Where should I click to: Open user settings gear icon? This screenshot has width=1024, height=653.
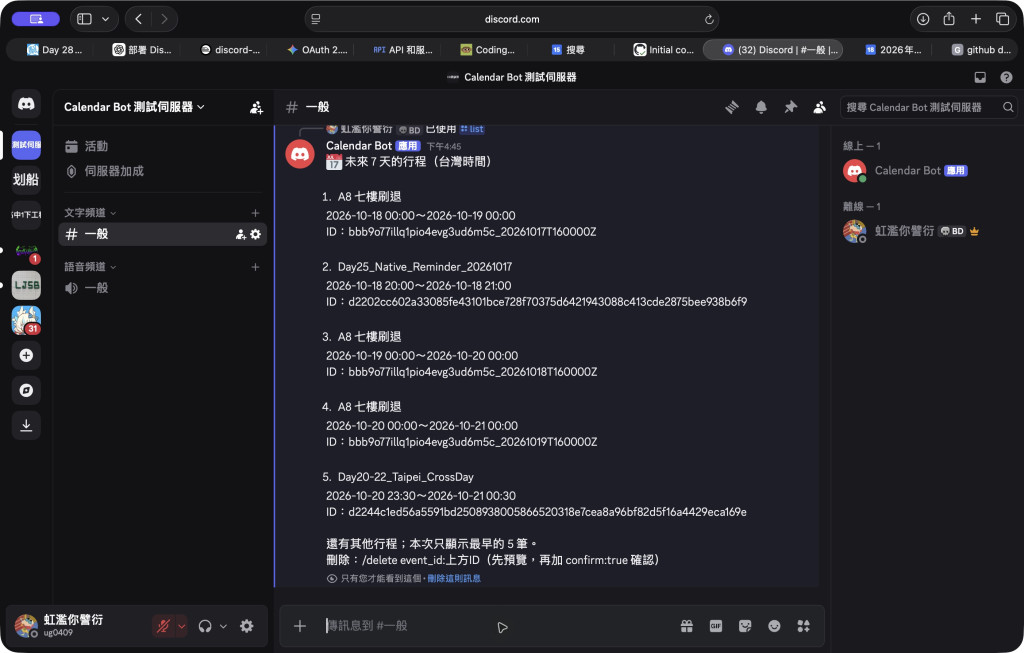pyautogui.click(x=246, y=626)
